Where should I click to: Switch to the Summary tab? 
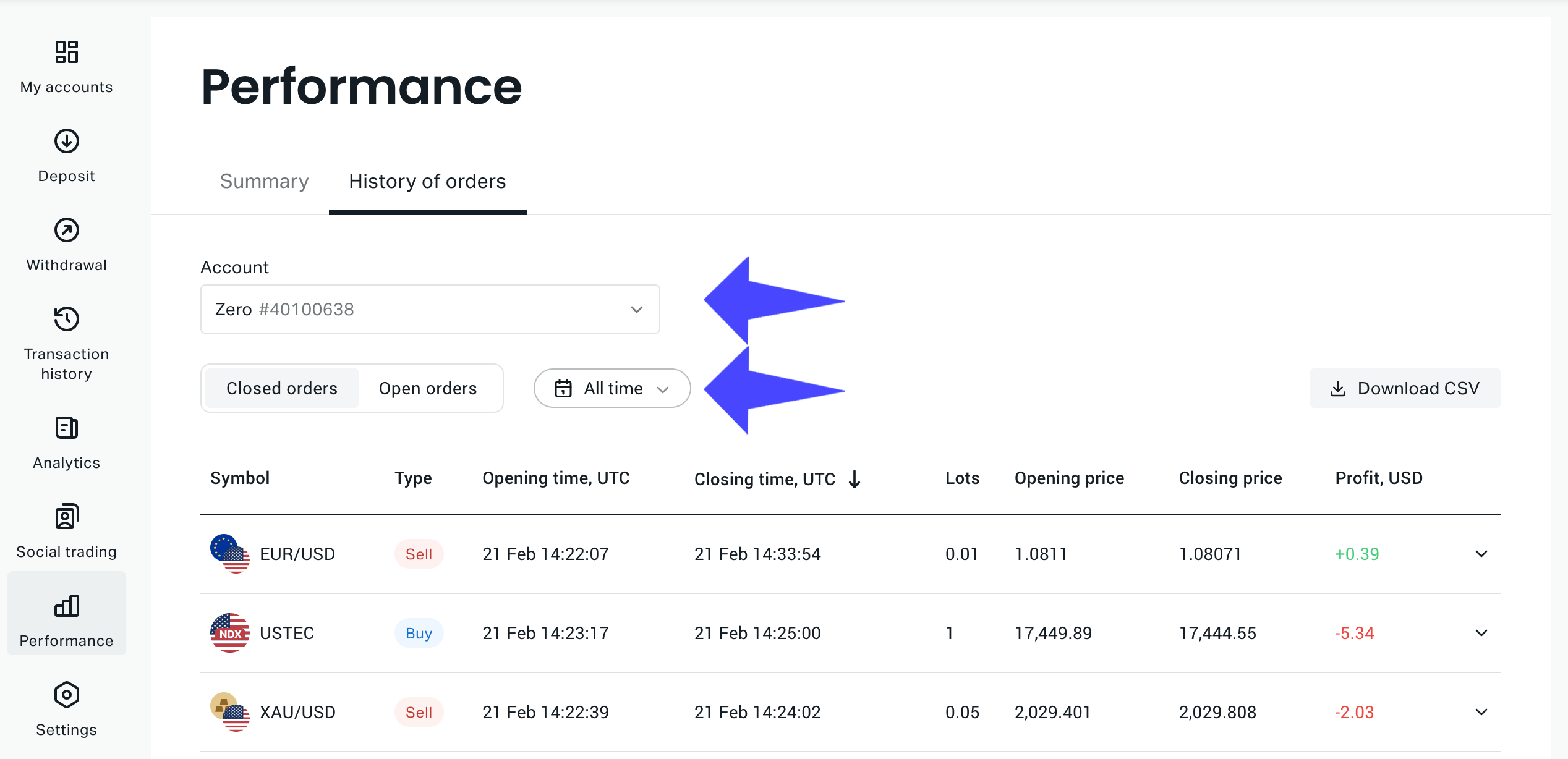(264, 181)
